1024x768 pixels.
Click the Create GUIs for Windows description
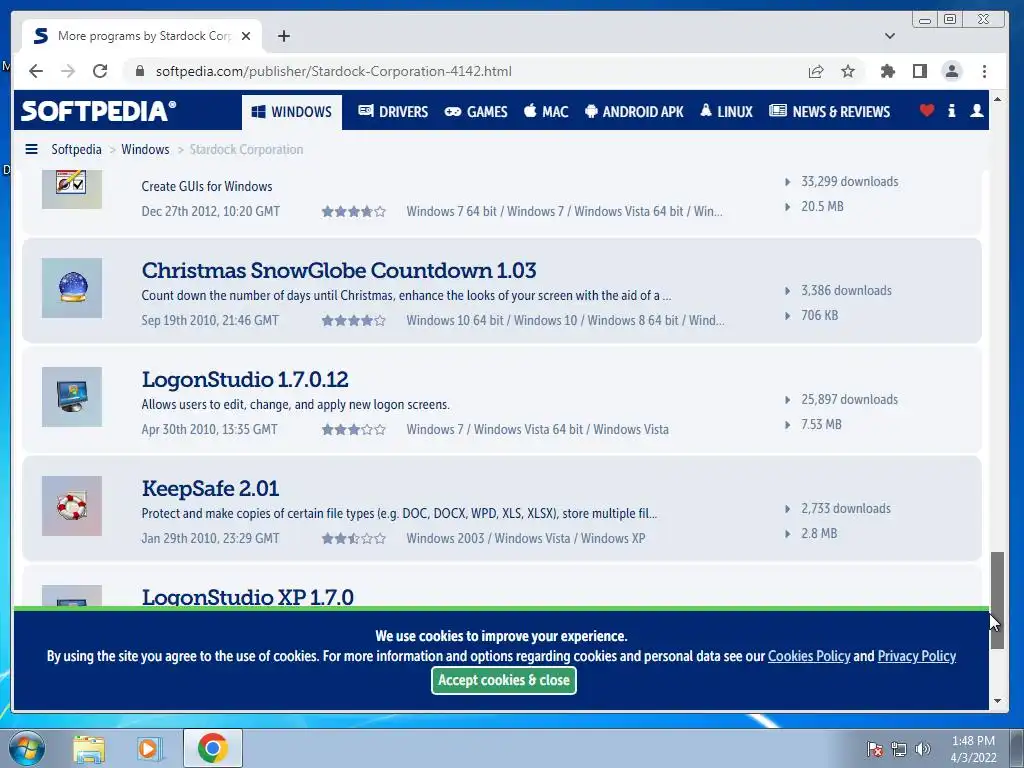tap(207, 186)
